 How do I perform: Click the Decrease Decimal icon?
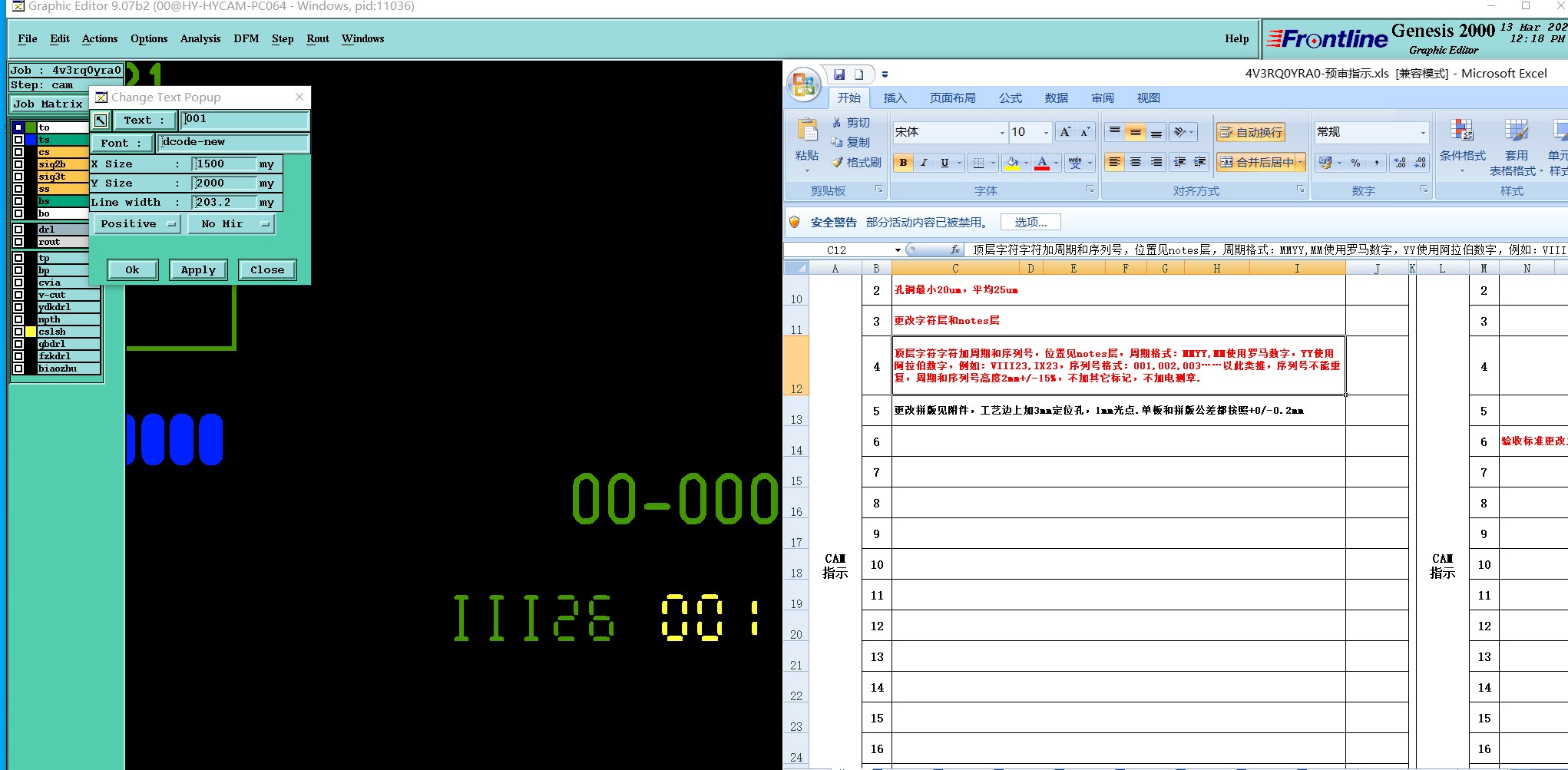1420,163
